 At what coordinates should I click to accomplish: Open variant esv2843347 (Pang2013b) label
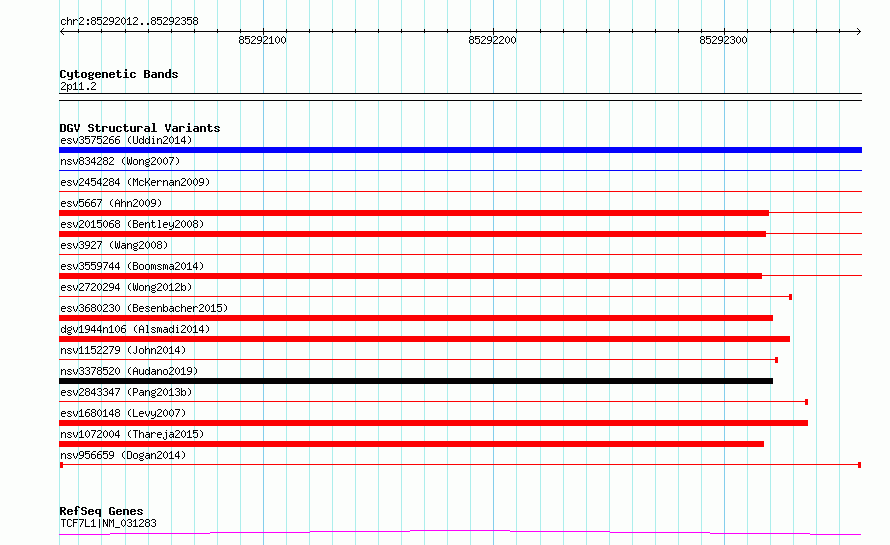click(126, 392)
